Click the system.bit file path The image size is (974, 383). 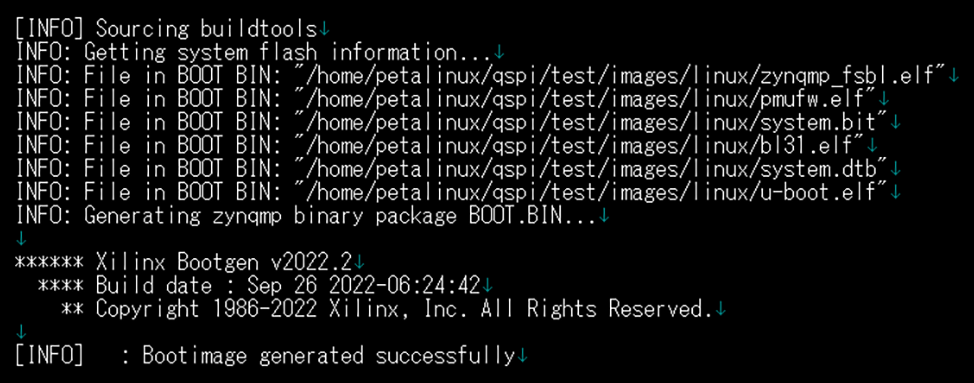(x=593, y=122)
